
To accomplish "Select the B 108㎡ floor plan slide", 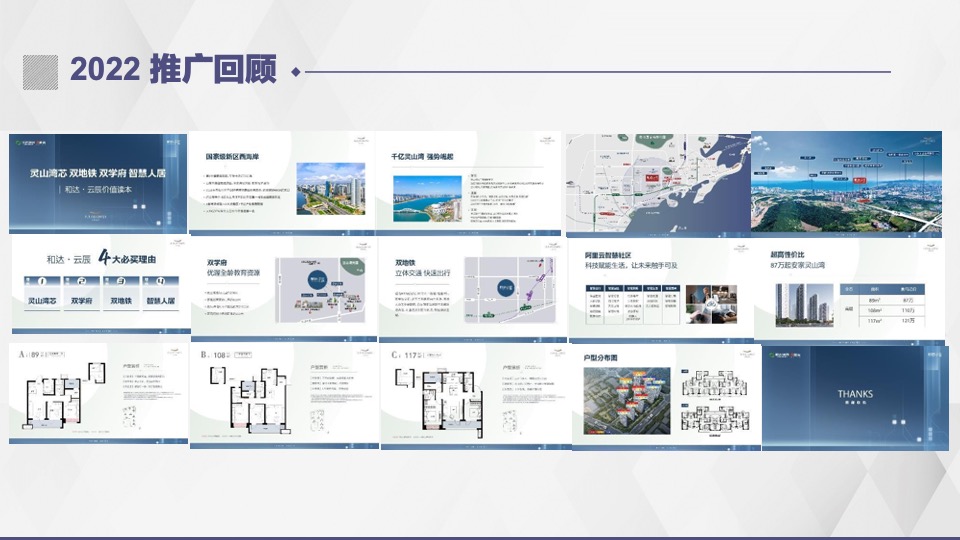I will tap(284, 393).
